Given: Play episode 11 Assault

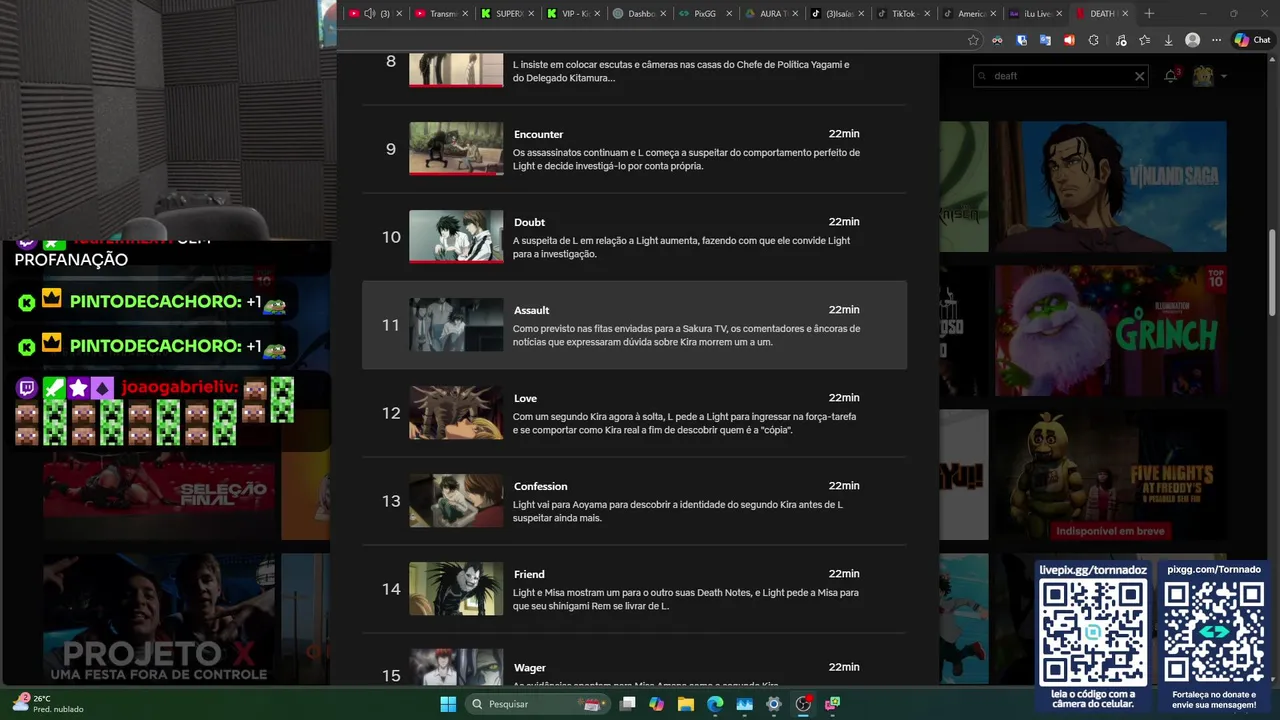Looking at the screenshot, I should pyautogui.click(x=634, y=325).
